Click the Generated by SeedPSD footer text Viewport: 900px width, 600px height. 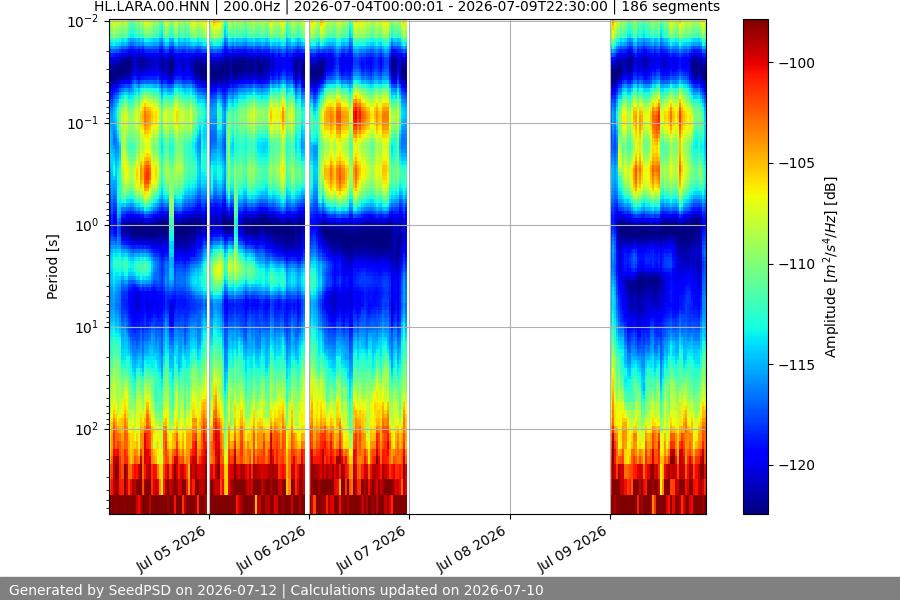(x=276, y=590)
